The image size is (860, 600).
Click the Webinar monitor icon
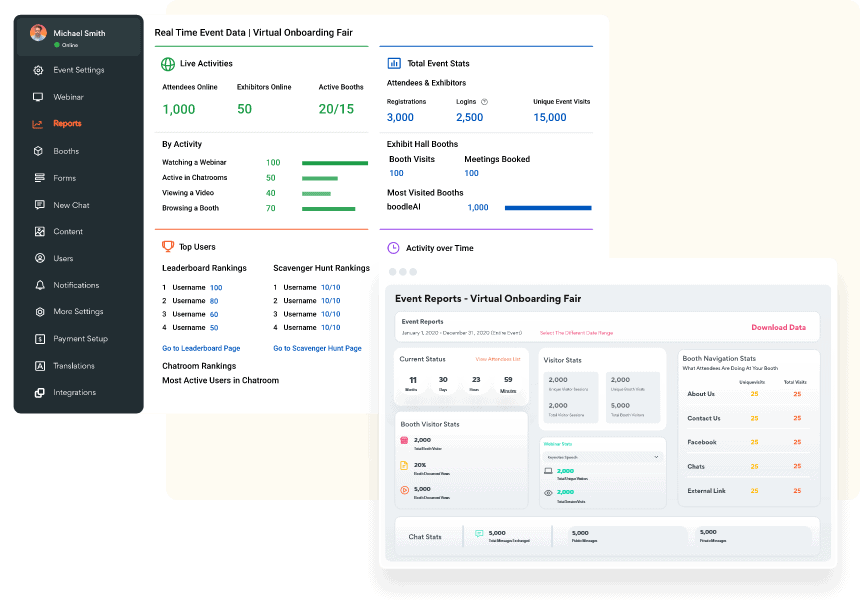click(38, 97)
